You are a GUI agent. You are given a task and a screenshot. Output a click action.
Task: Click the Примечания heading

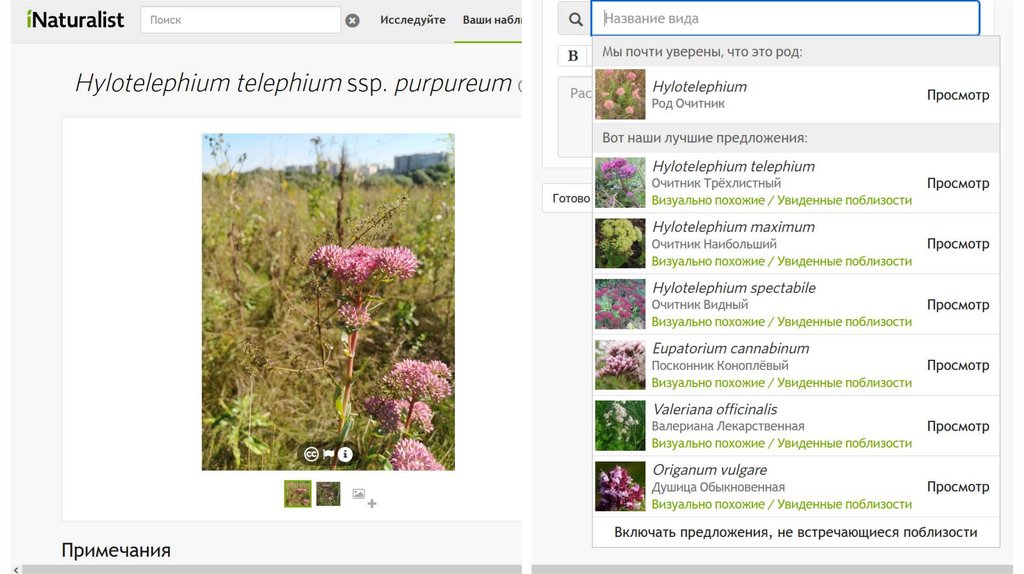116,550
